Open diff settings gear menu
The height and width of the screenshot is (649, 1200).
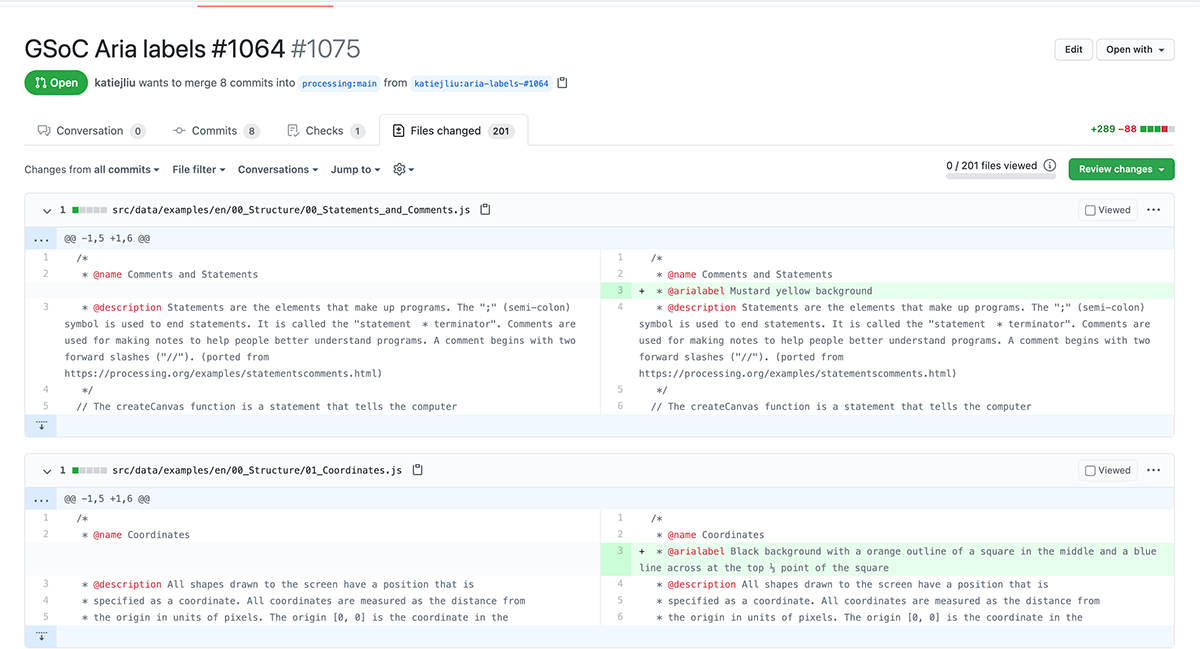click(x=403, y=170)
